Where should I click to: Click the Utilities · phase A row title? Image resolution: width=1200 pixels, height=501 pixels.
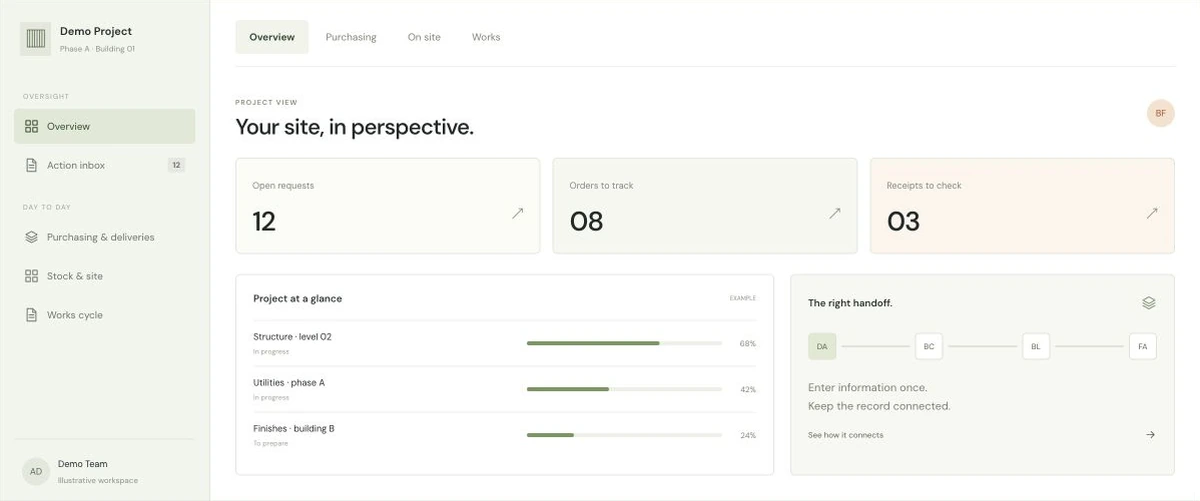(x=289, y=383)
